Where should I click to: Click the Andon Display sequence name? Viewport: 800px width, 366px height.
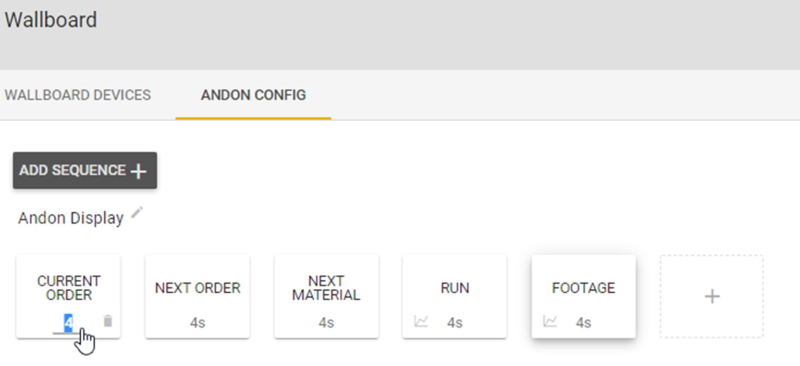pos(71,218)
